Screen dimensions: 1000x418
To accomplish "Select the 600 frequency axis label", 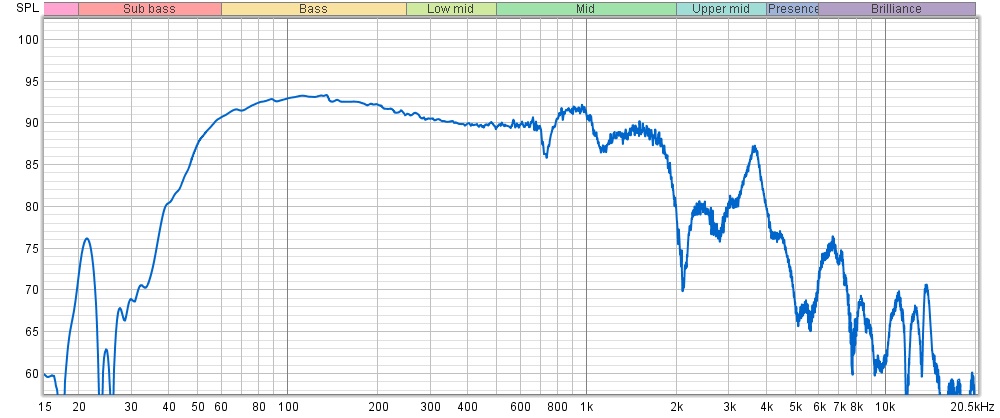I will pyautogui.click(x=520, y=407).
